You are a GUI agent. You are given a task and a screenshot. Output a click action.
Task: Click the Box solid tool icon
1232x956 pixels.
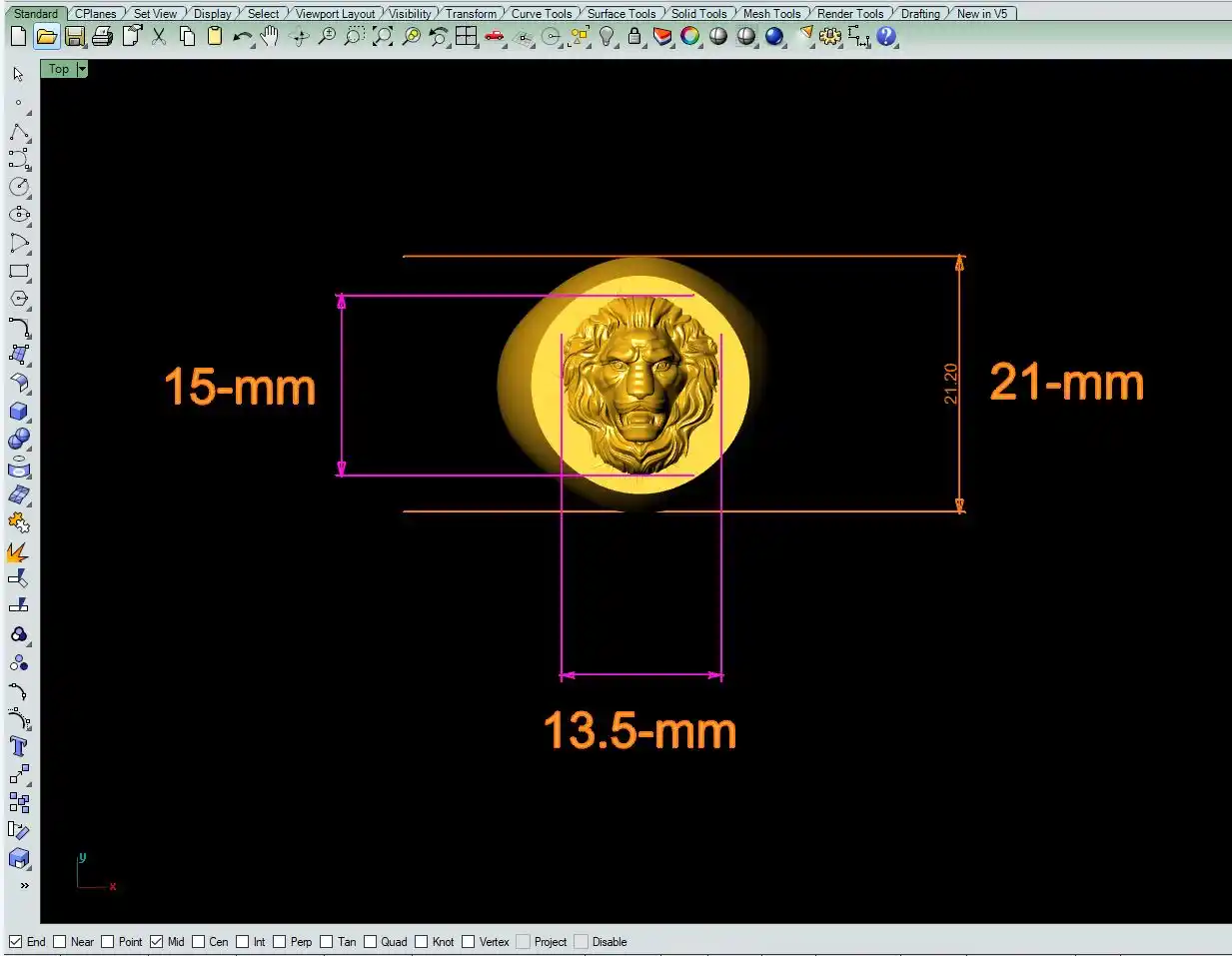(x=19, y=412)
